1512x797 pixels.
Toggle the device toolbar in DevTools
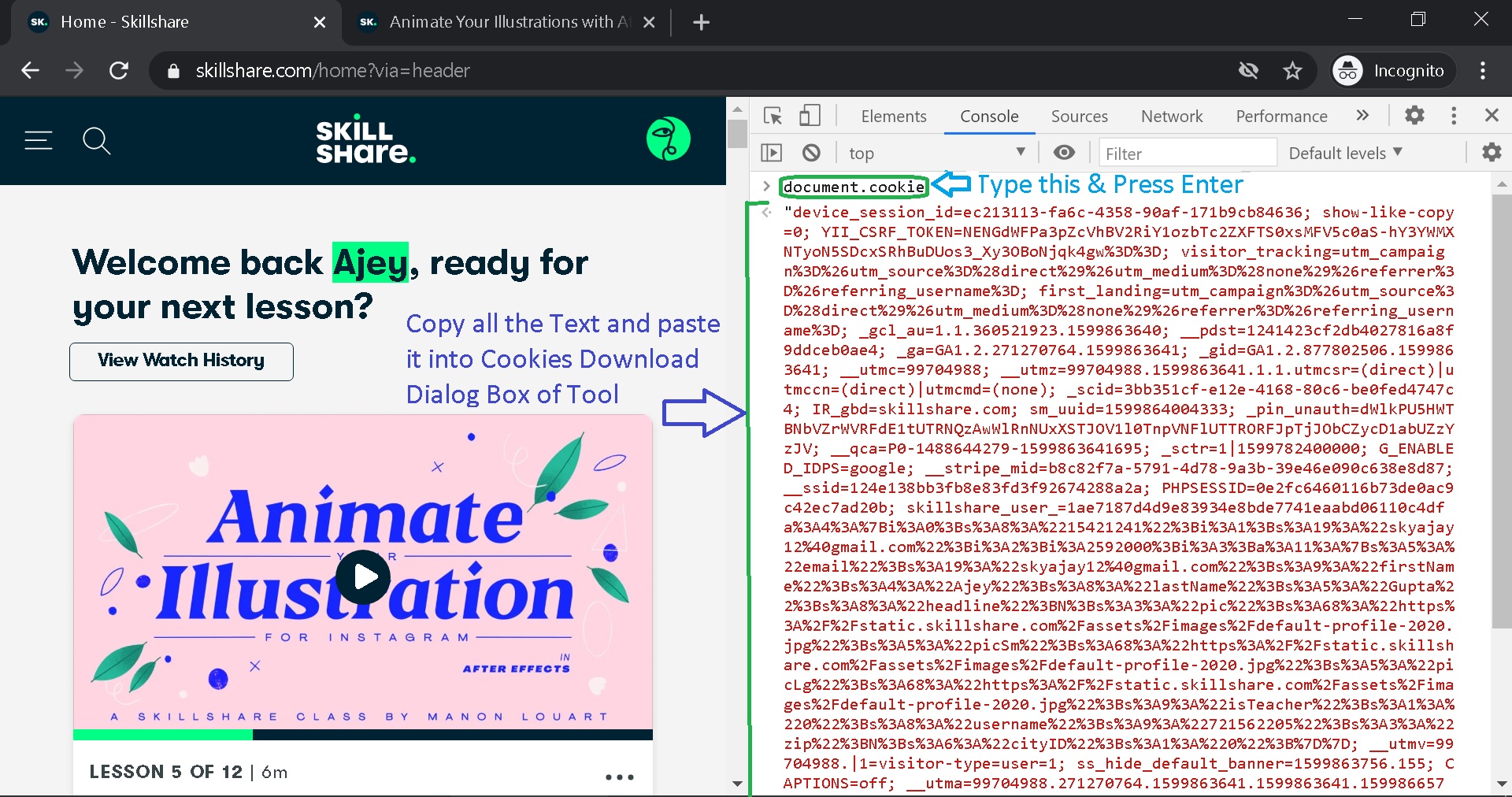coord(810,116)
